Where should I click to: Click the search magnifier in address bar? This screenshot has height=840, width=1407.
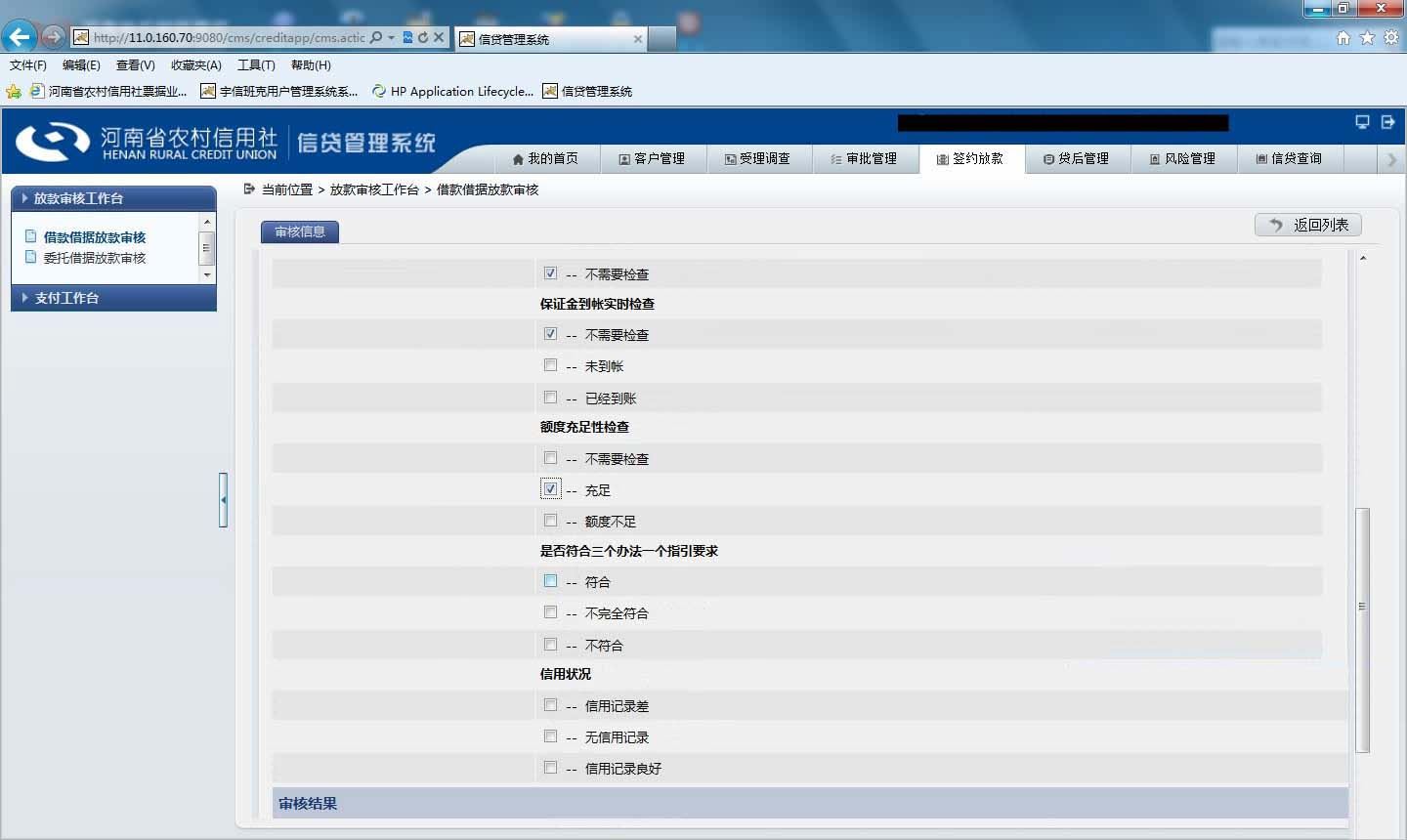[376, 37]
